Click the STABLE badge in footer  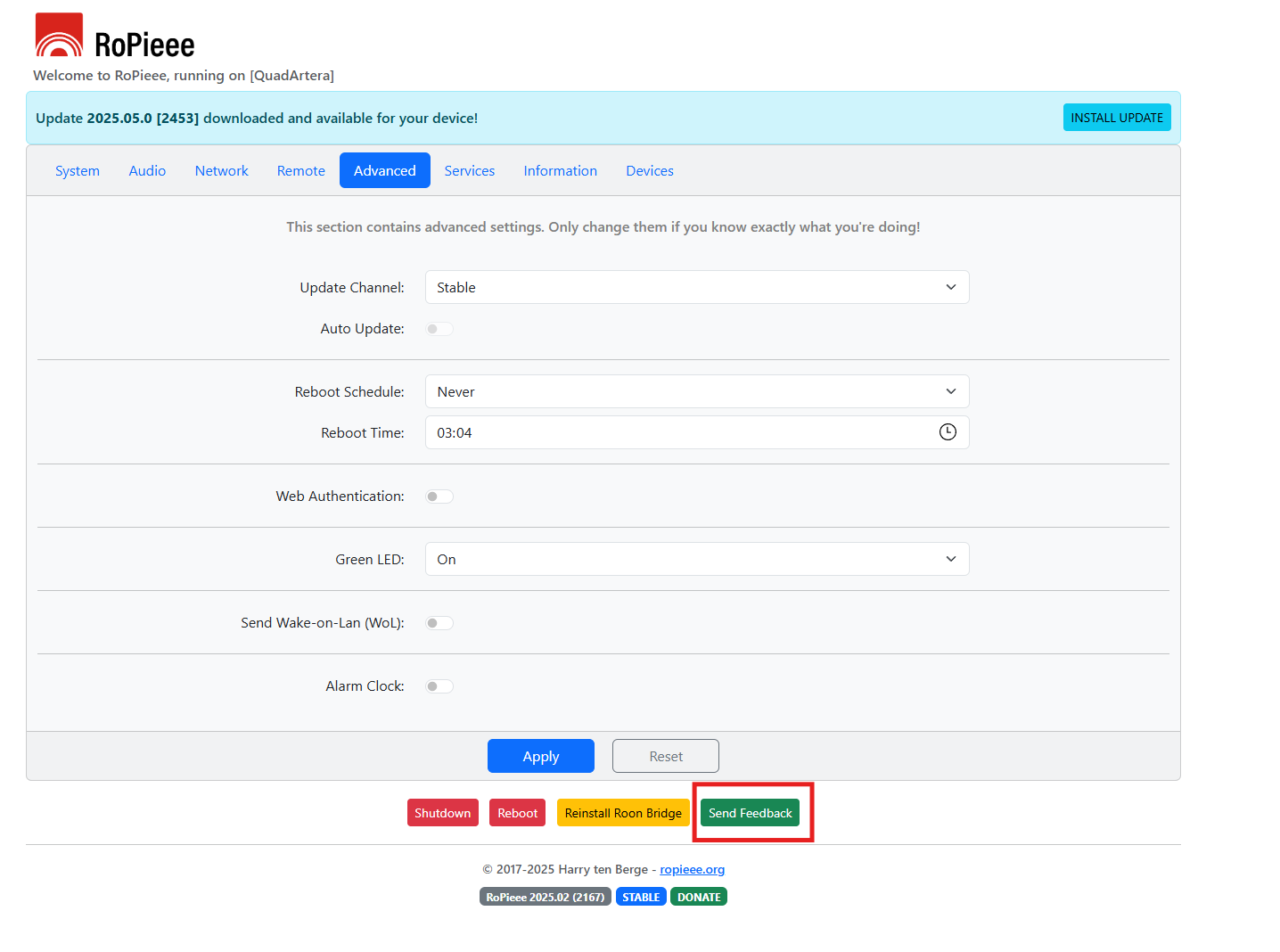641,897
